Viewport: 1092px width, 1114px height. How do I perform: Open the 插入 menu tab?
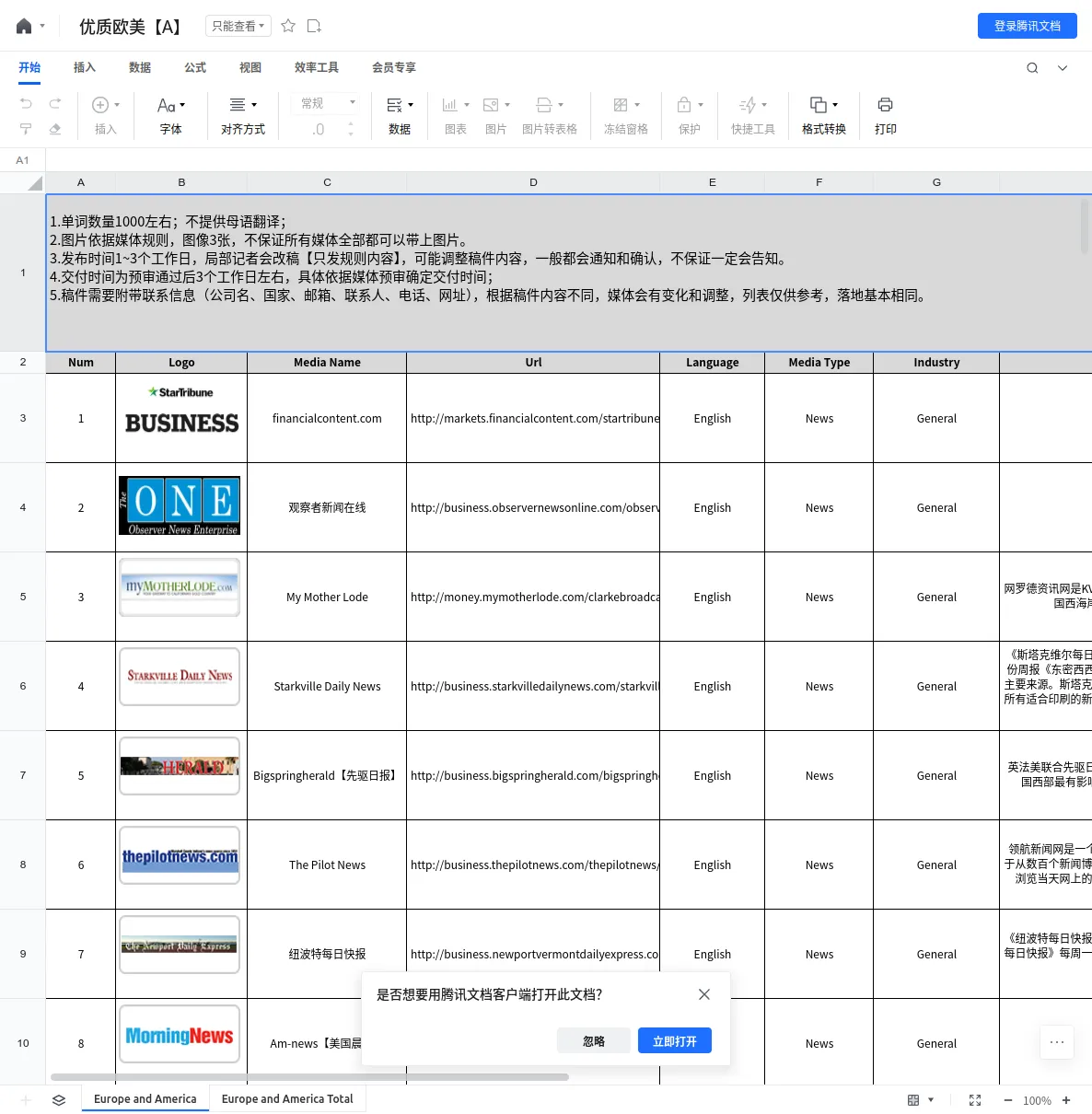coord(85,67)
